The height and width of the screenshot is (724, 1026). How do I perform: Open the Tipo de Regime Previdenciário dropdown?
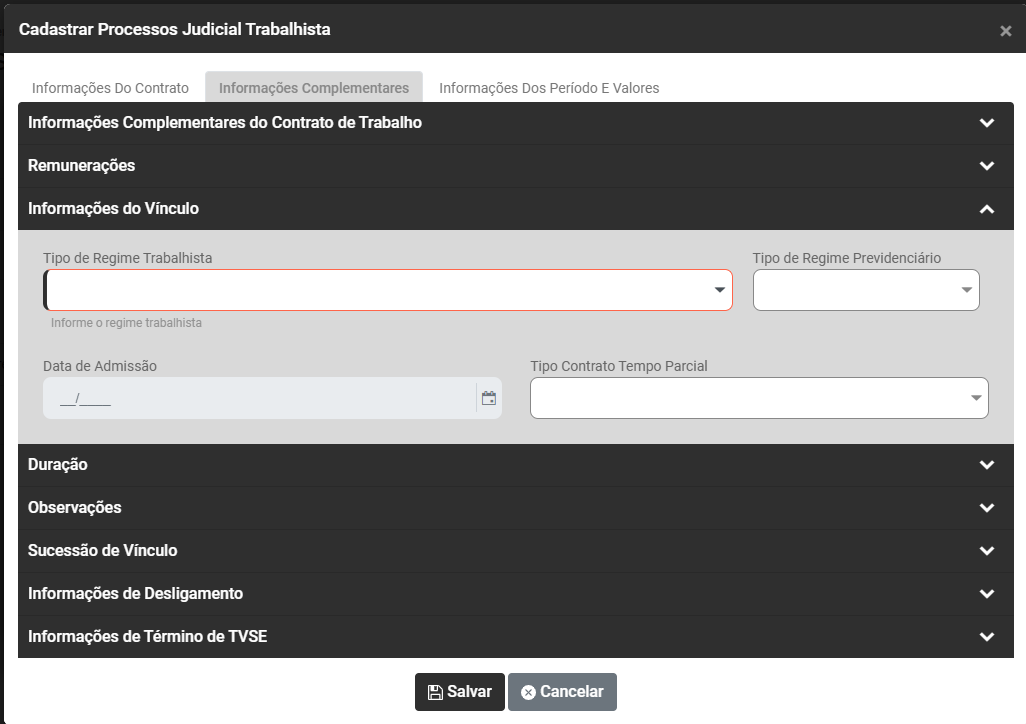click(866, 290)
